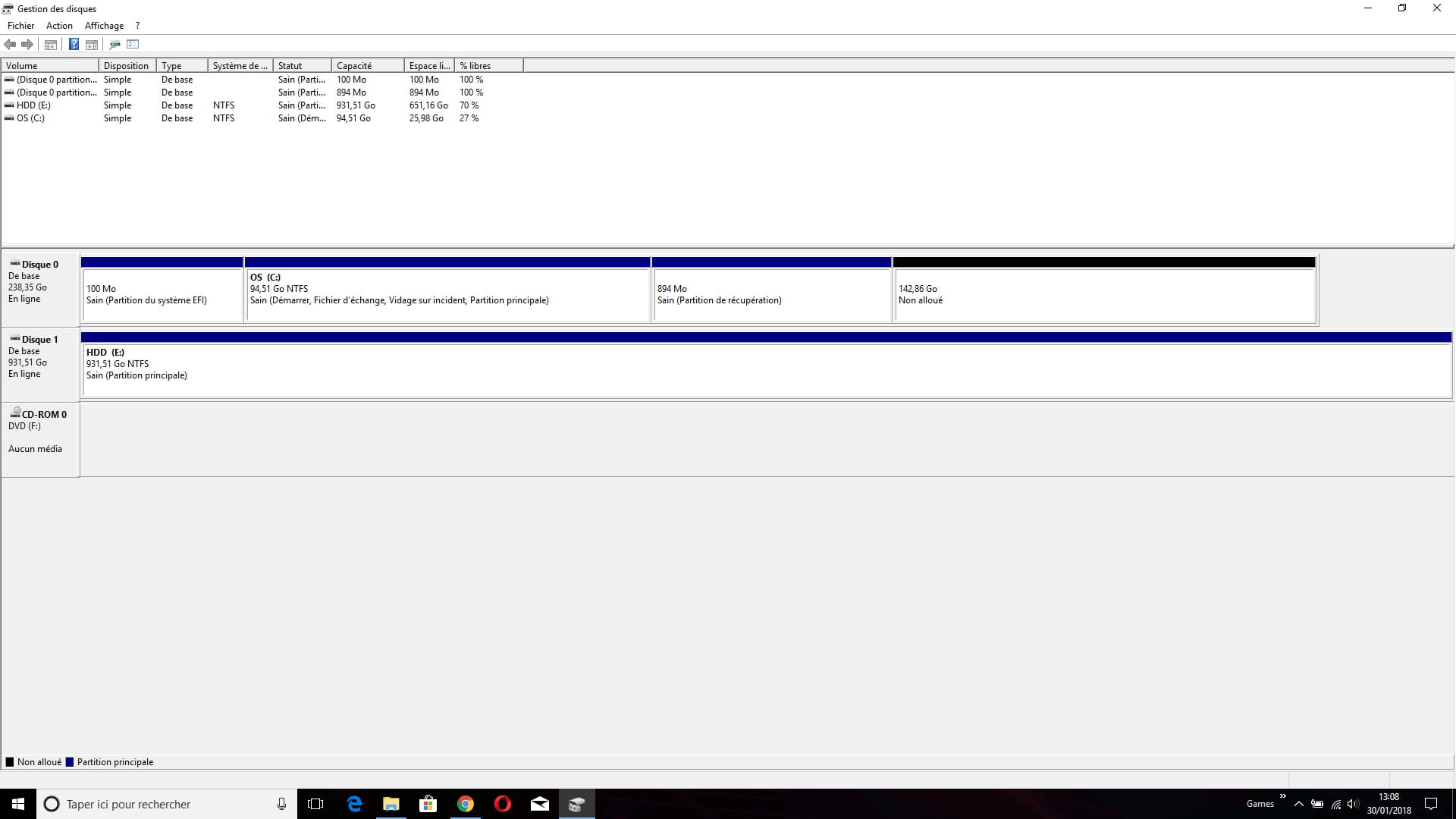Screen dimensions: 1456x819
Task: Select the 894 Mo recovery partition block
Action: [771, 290]
